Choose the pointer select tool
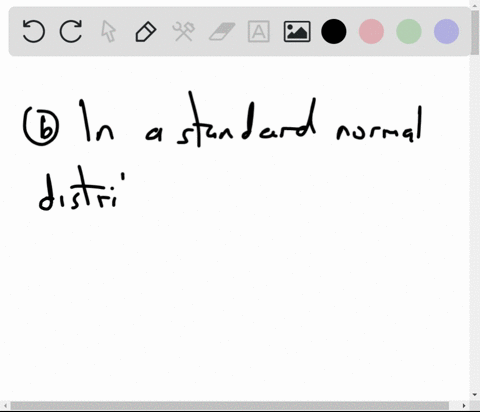 (x=108, y=31)
